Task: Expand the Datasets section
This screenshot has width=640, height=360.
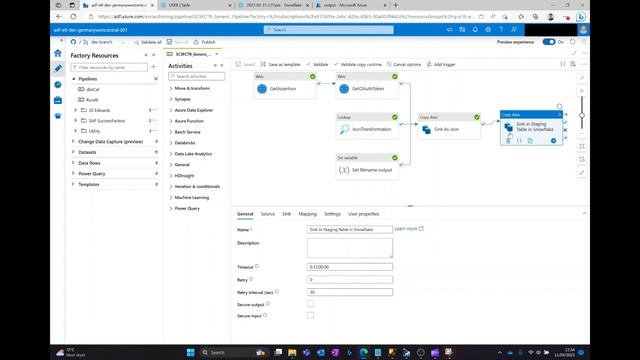Action: pyautogui.click(x=73, y=152)
